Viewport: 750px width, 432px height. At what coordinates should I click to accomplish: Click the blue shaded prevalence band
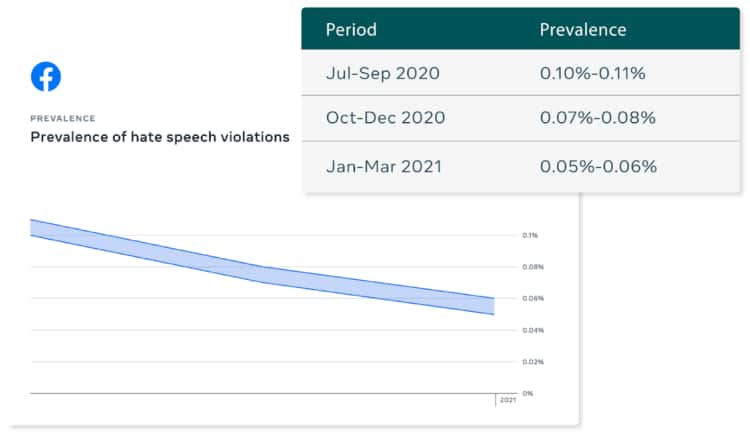click(x=260, y=273)
